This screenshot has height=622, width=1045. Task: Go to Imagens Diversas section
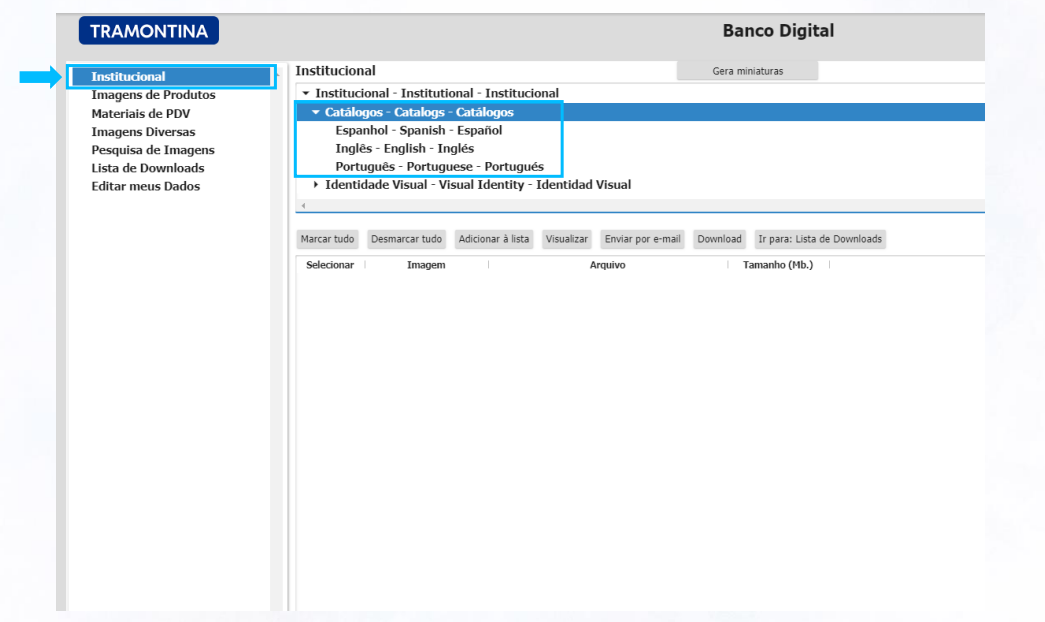coord(143,131)
